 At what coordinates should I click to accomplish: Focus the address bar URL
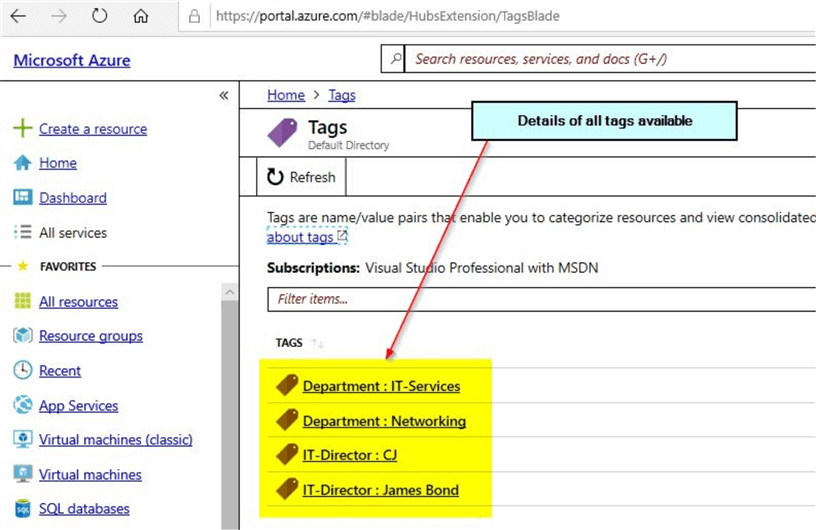(388, 16)
